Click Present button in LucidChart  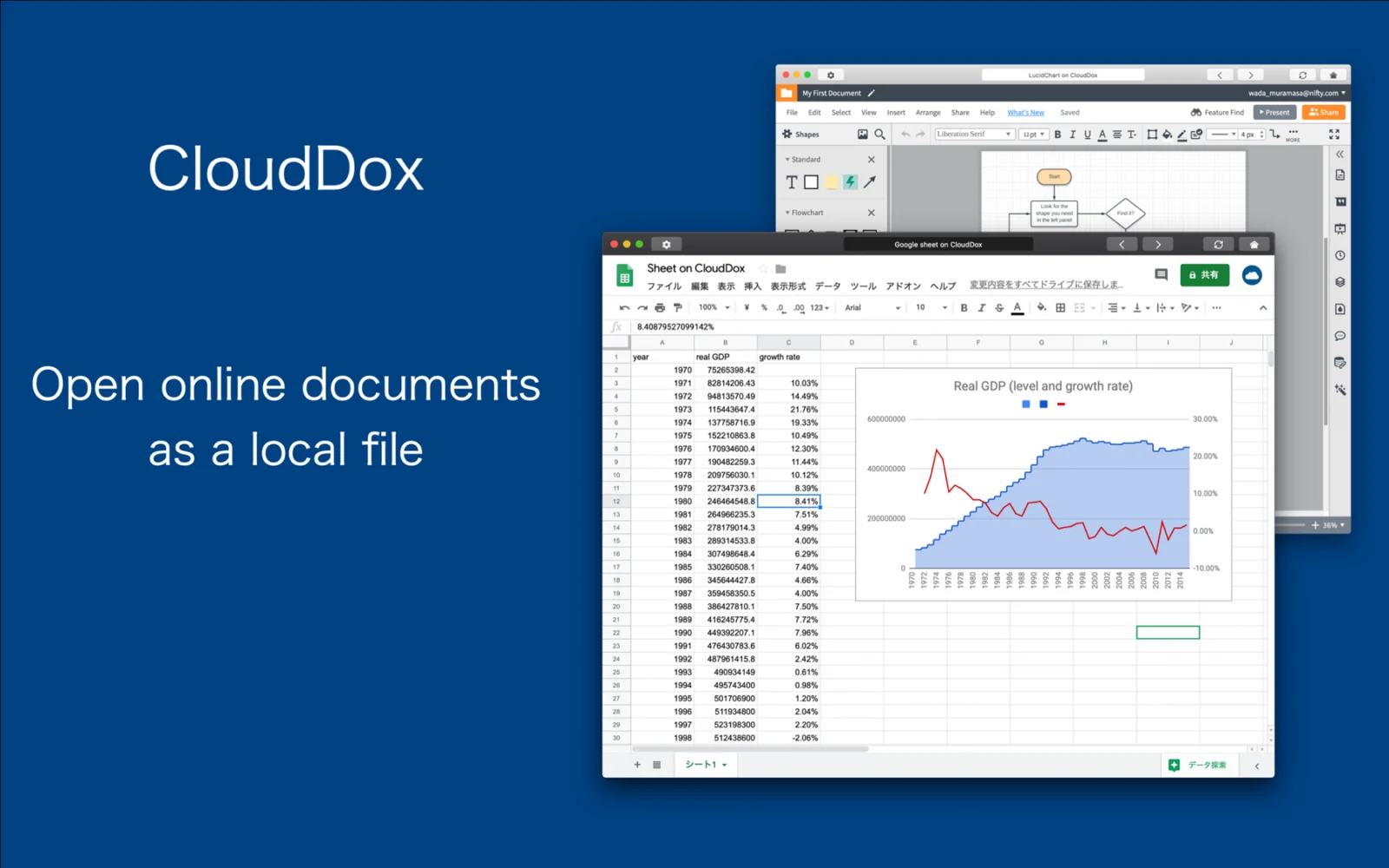pos(1274,112)
